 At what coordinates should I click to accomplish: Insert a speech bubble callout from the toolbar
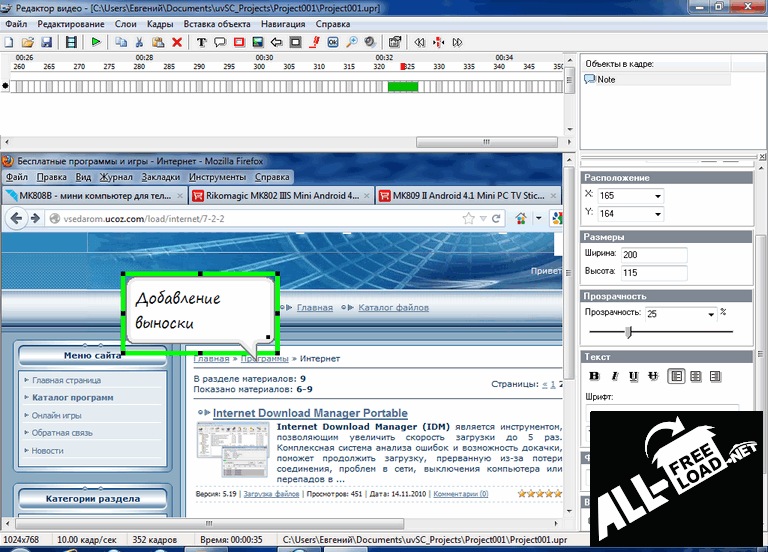pyautogui.click(x=219, y=42)
